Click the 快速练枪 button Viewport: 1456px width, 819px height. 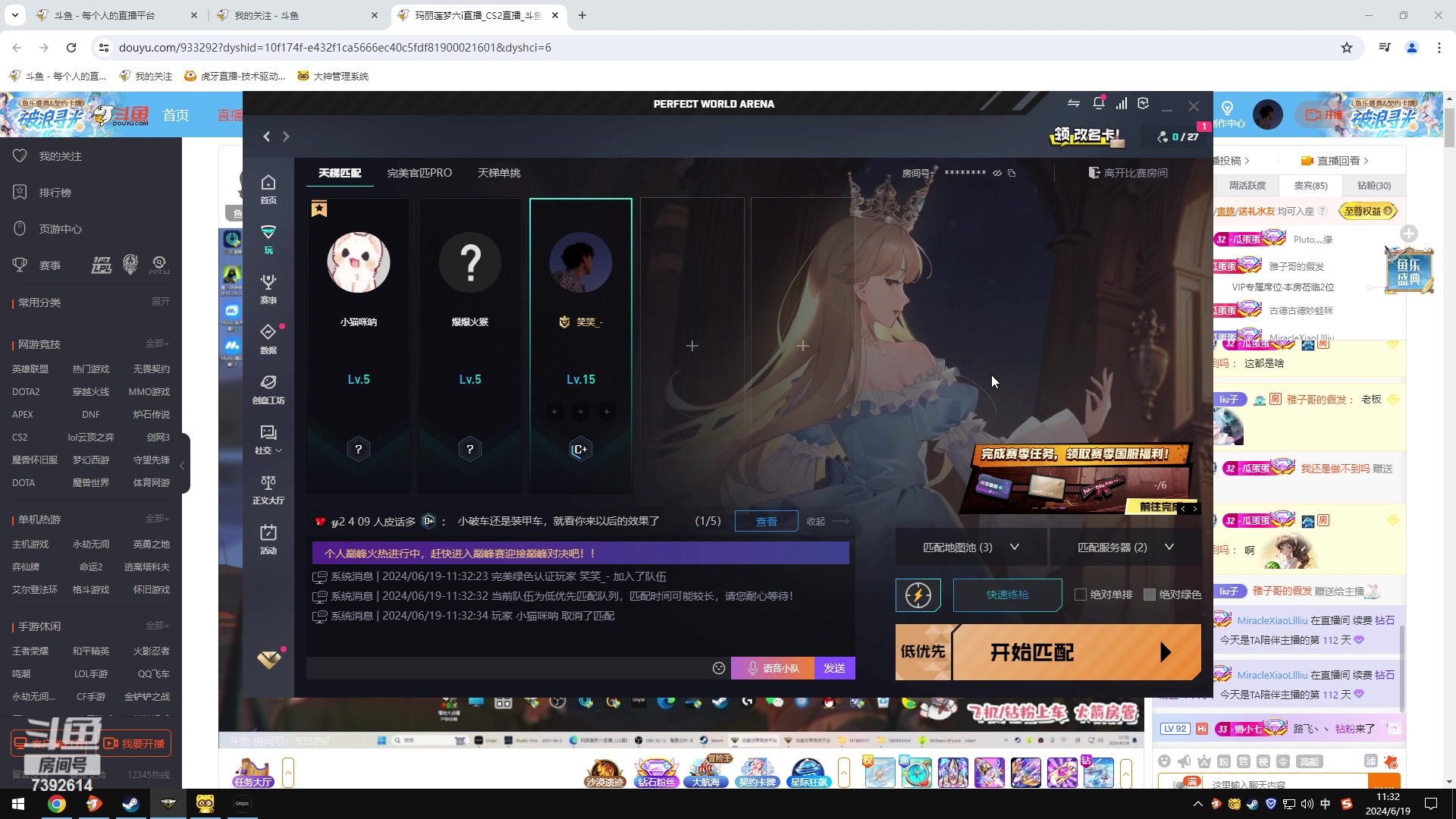[x=1007, y=595]
